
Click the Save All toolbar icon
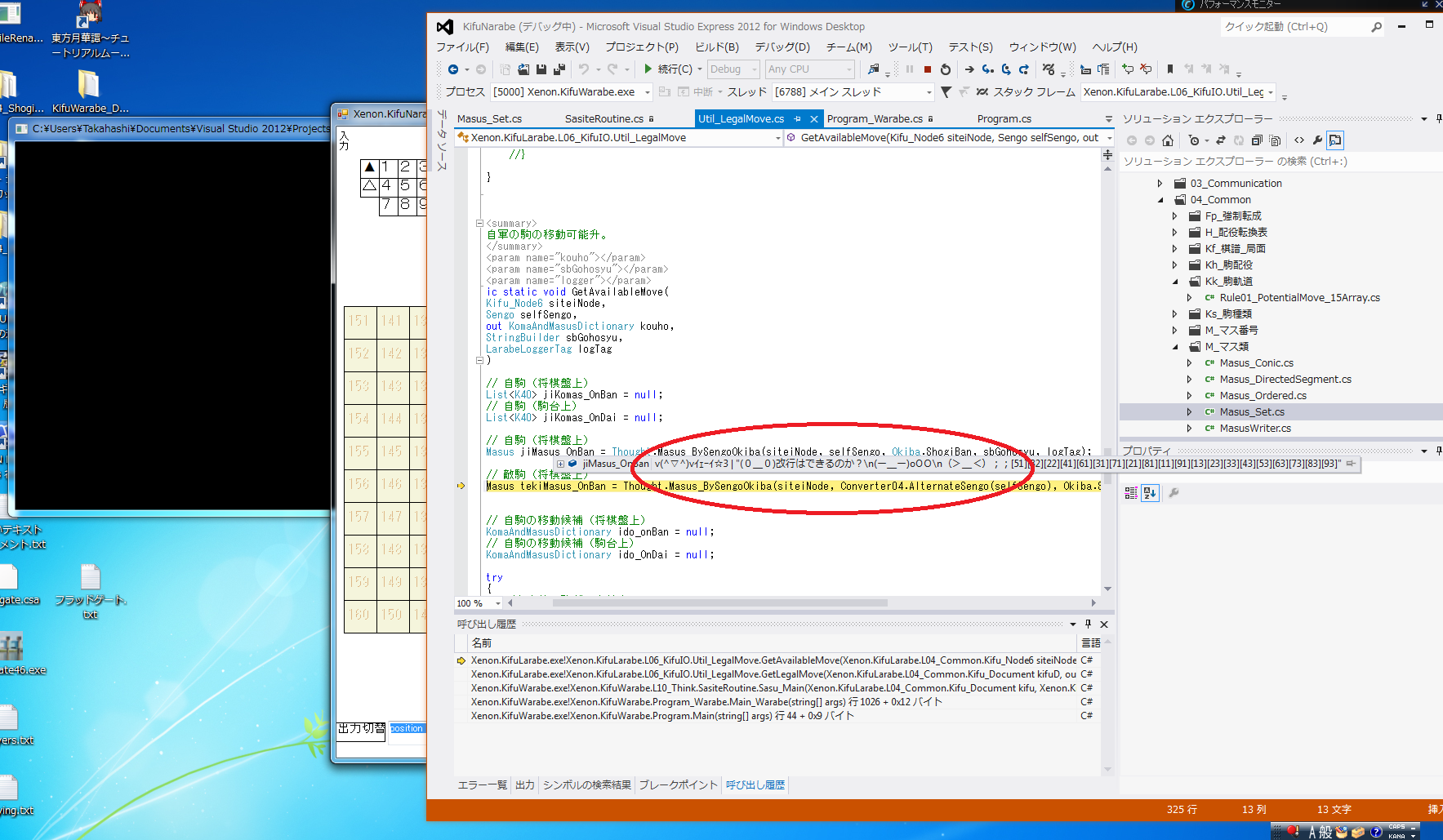pyautogui.click(x=559, y=69)
